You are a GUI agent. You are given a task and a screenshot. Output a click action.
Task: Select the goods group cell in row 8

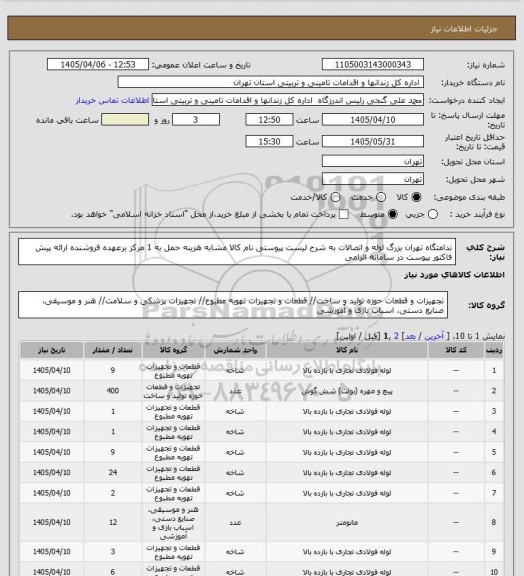[x=173, y=523]
